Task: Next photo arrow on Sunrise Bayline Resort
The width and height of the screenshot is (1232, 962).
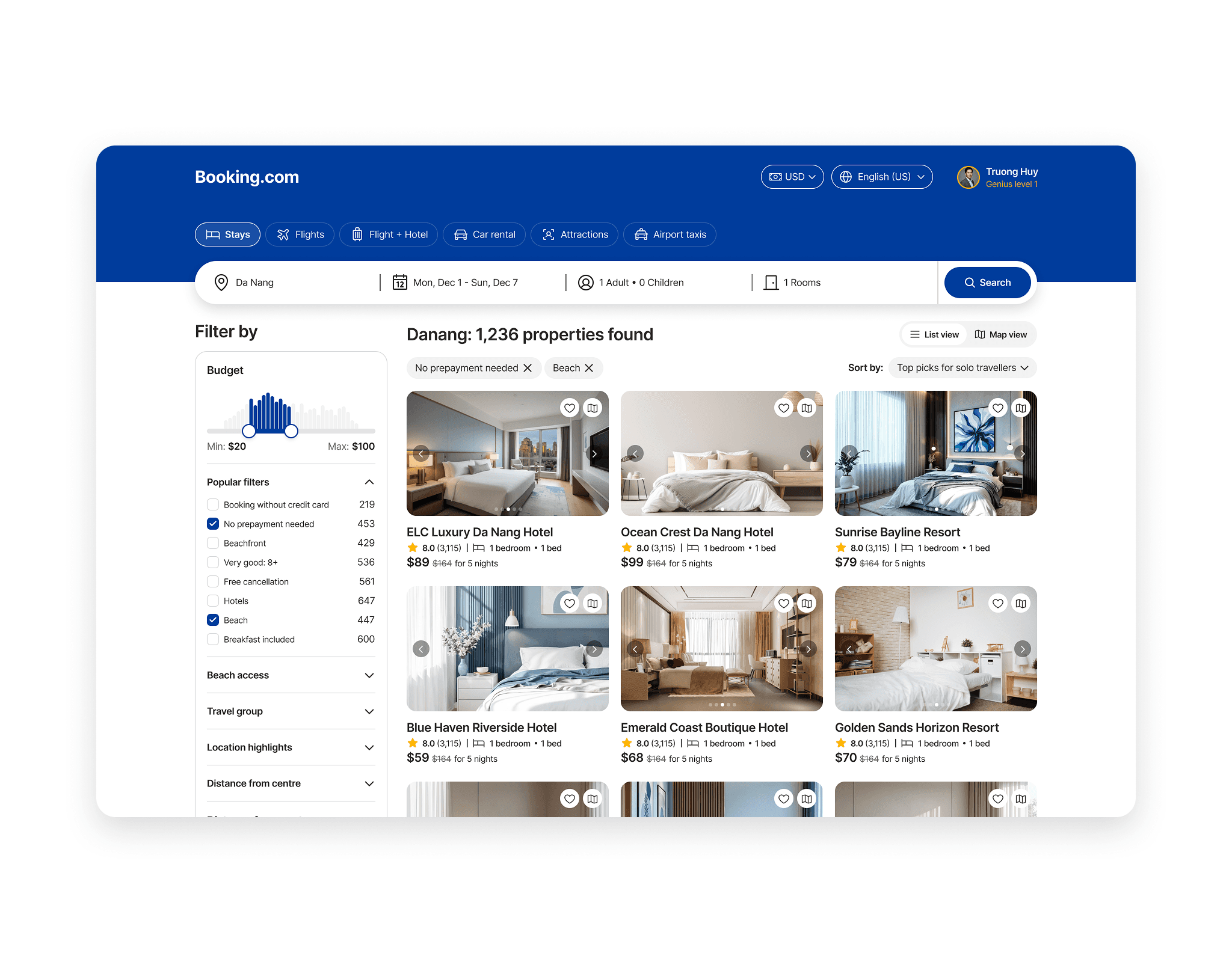Action: point(1022,453)
